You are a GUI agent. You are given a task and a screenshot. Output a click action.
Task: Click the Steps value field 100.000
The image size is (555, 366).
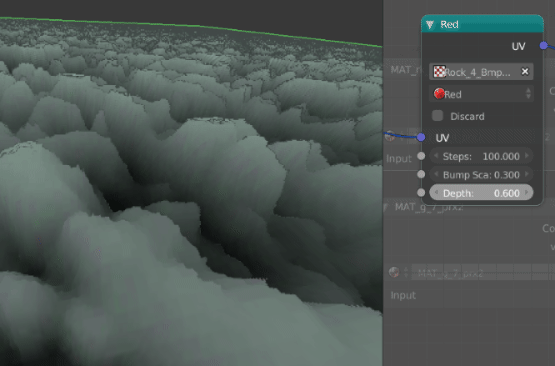pyautogui.click(x=481, y=156)
